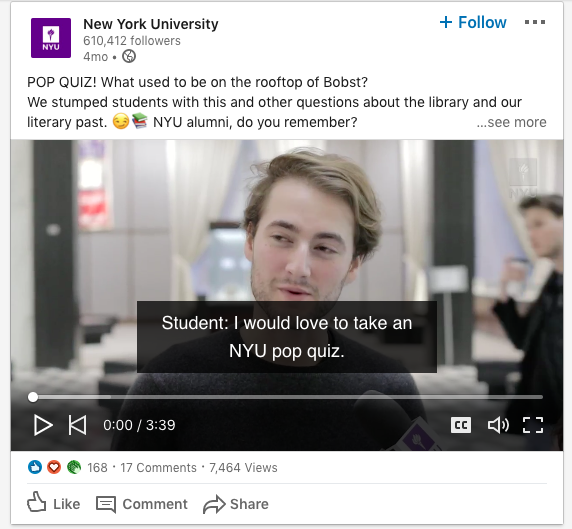
Task: Click the red heart reaction icon
Action: click(x=54, y=467)
